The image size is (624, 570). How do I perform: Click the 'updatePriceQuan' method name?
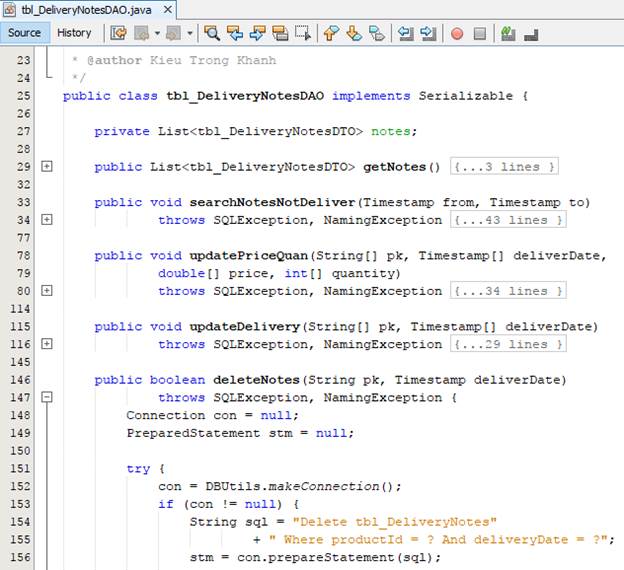point(249,256)
